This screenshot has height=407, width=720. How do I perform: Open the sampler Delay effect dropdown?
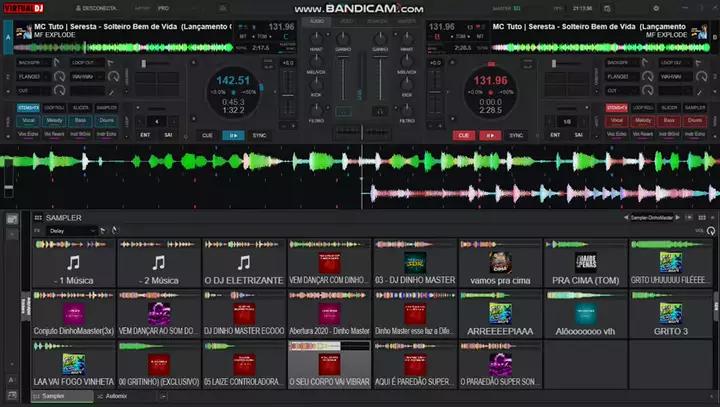[x=71, y=231]
